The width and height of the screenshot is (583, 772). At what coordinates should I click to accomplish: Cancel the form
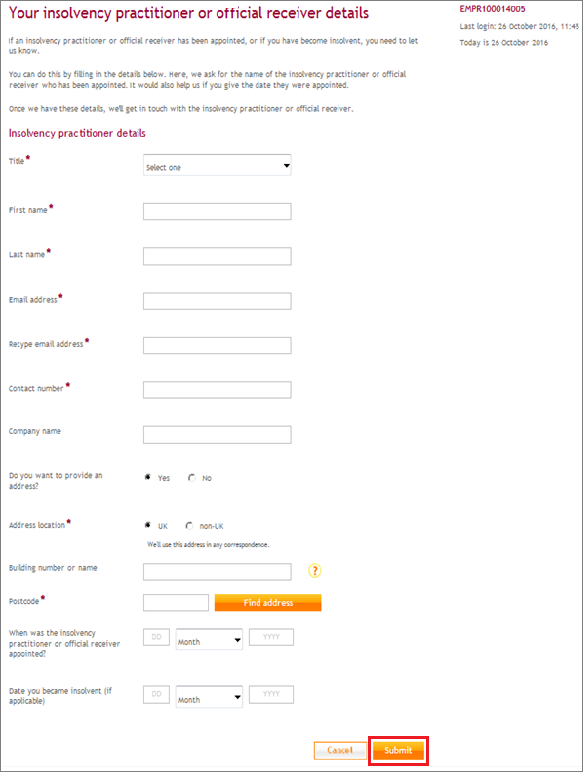click(x=340, y=750)
